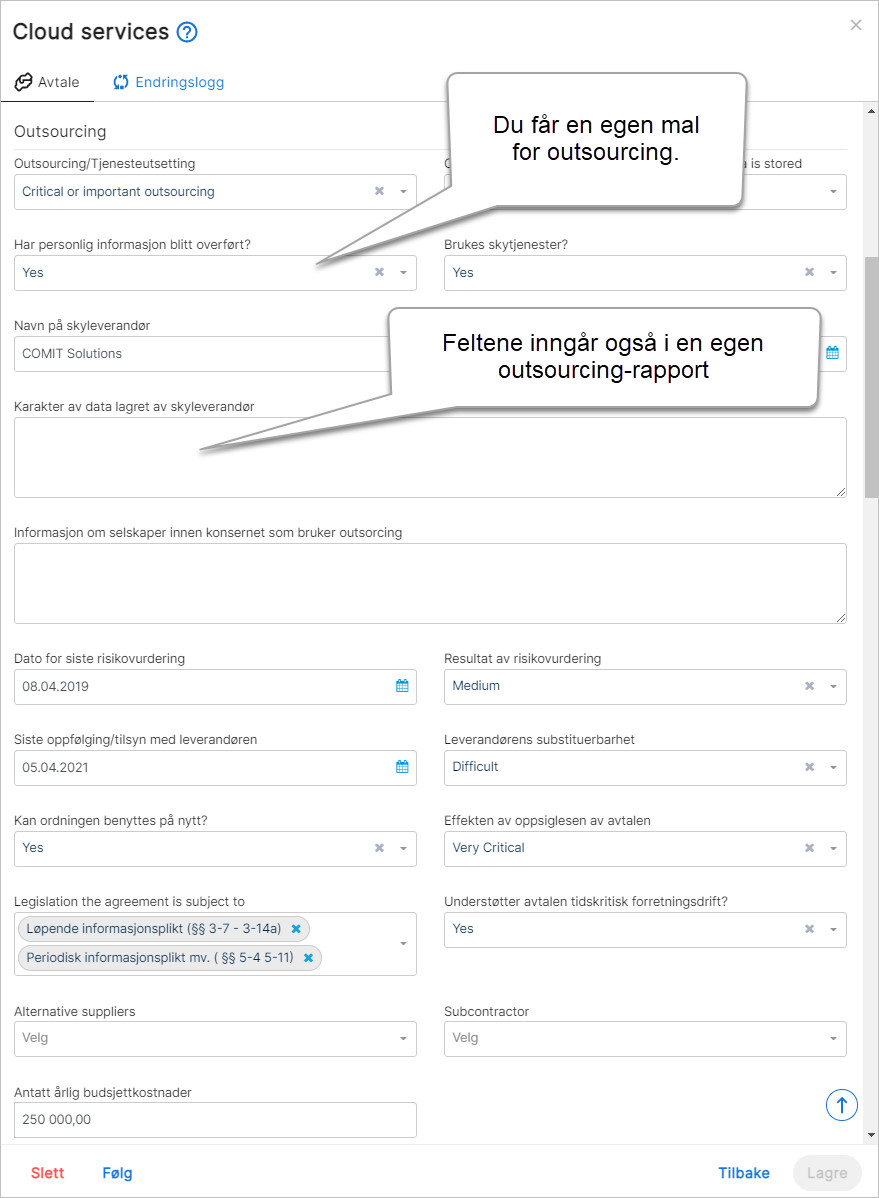This screenshot has height=1198, width=879.
Task: Remove Løpende informasjonsplikt tag
Action: coord(297,929)
